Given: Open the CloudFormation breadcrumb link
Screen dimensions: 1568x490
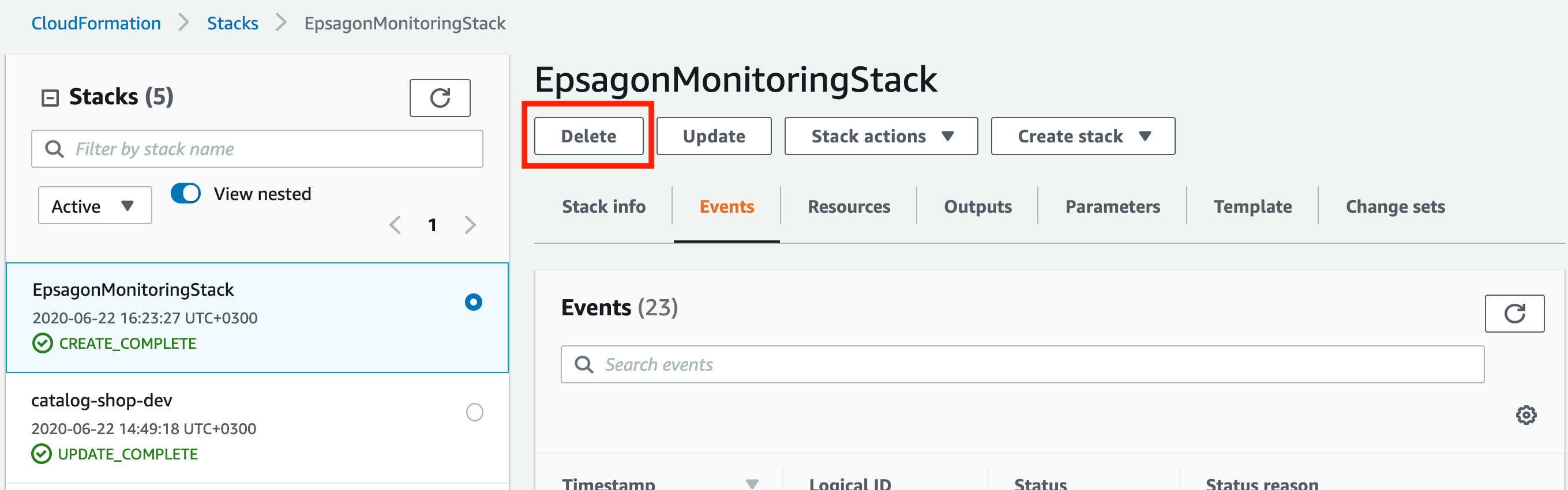Looking at the screenshot, I should click(x=96, y=23).
